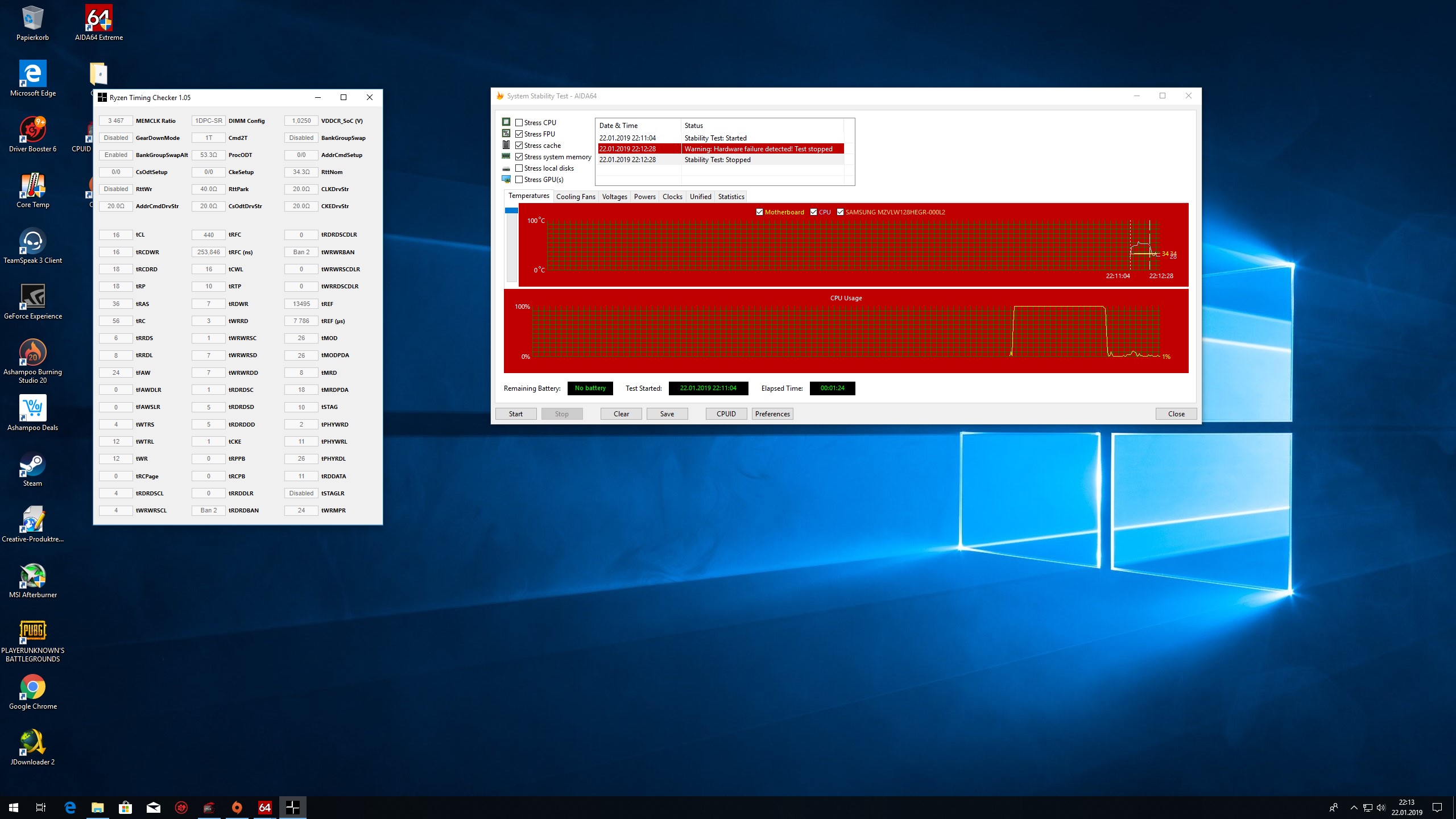Enable Stress GPU(s) option
Viewport: 1456px width, 819px height.
[519, 180]
